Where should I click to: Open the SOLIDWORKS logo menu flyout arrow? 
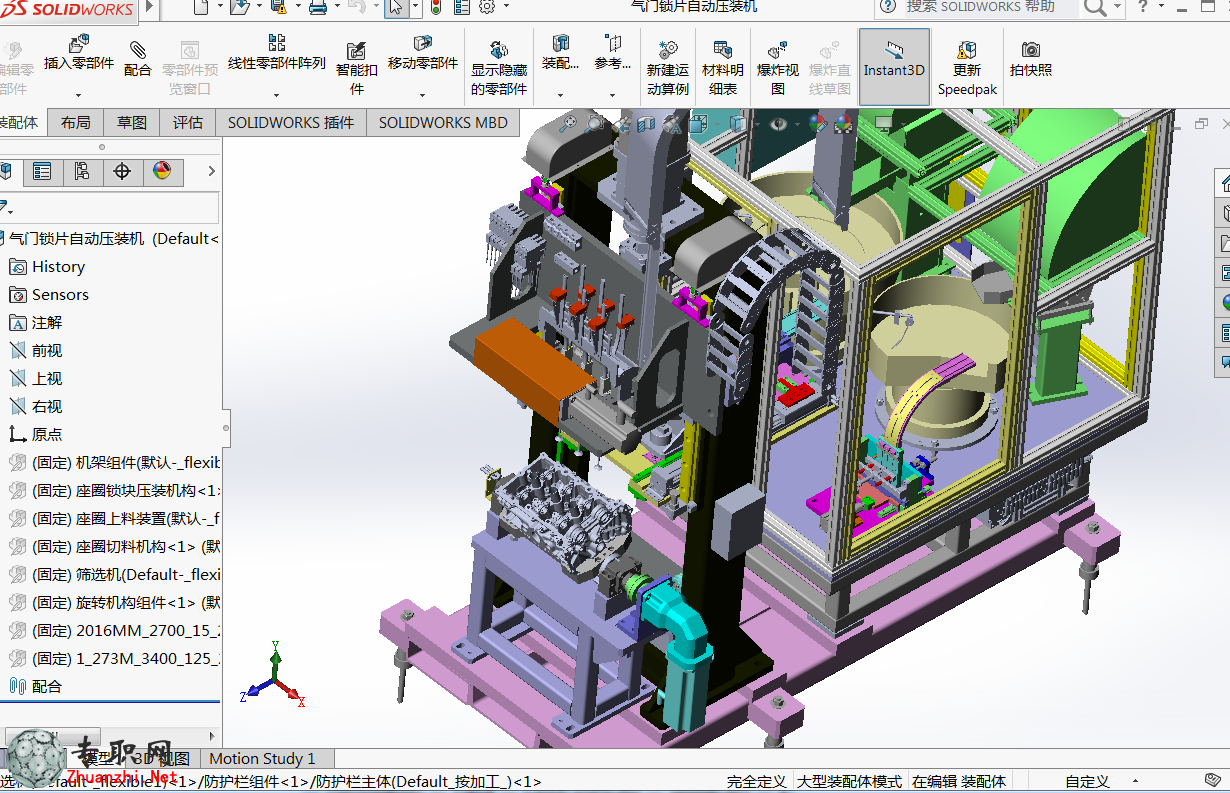click(x=149, y=8)
